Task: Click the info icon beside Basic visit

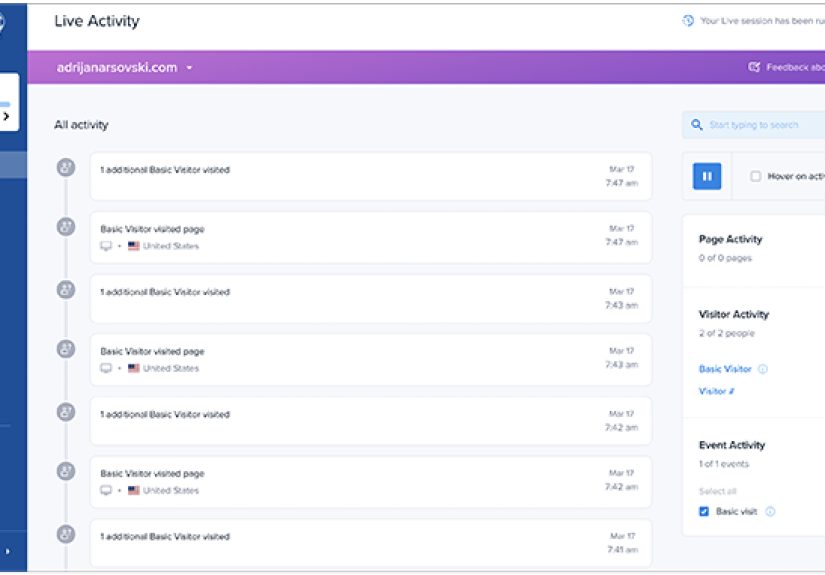Action: coord(770,511)
